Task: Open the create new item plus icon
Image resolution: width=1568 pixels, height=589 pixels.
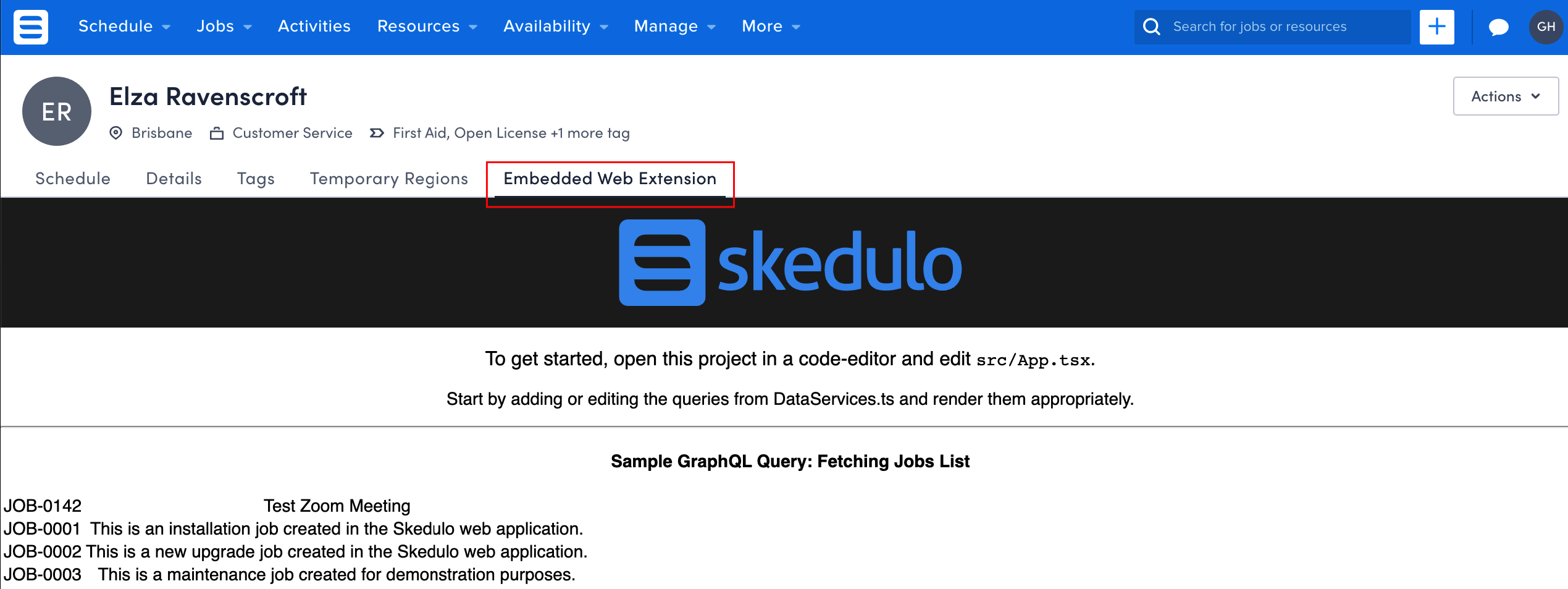Action: (1436, 27)
